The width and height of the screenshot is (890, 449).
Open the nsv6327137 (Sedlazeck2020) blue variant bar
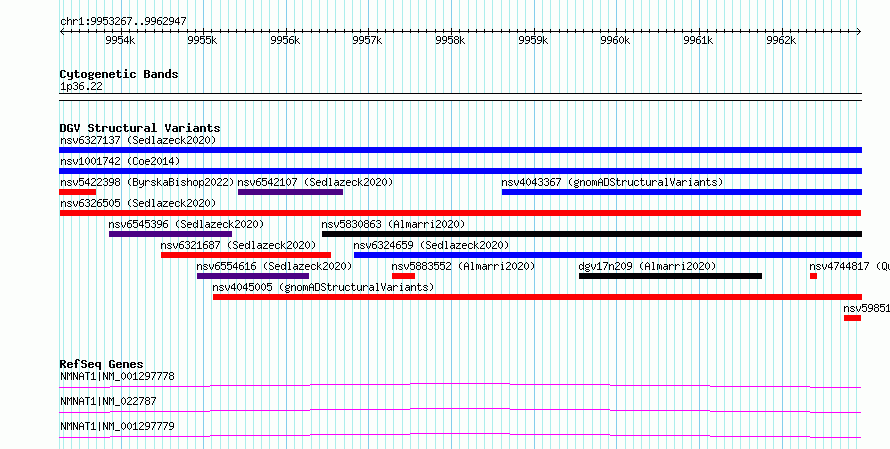coord(460,150)
